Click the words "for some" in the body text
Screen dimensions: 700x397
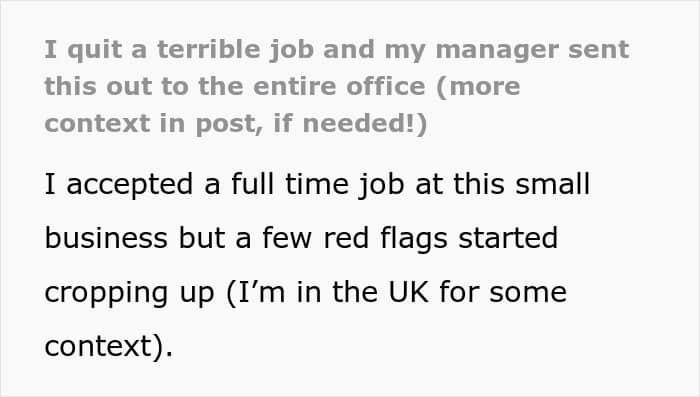point(503,292)
